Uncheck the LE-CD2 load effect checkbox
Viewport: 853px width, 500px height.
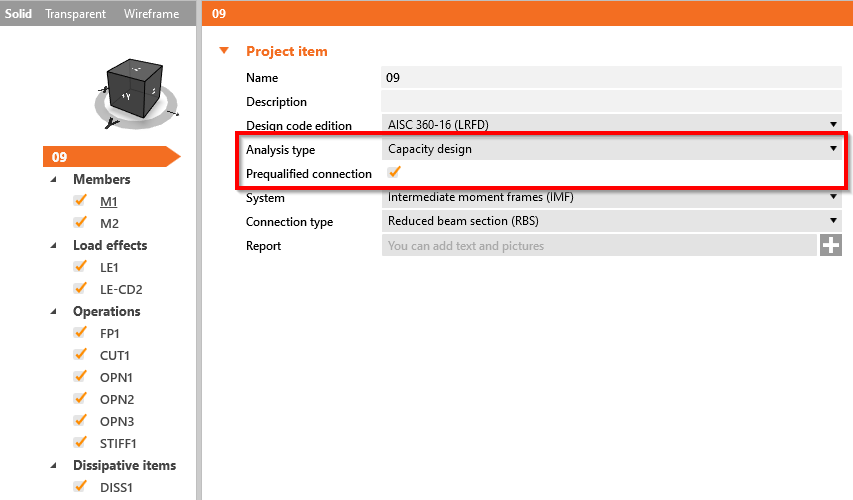(x=81, y=289)
